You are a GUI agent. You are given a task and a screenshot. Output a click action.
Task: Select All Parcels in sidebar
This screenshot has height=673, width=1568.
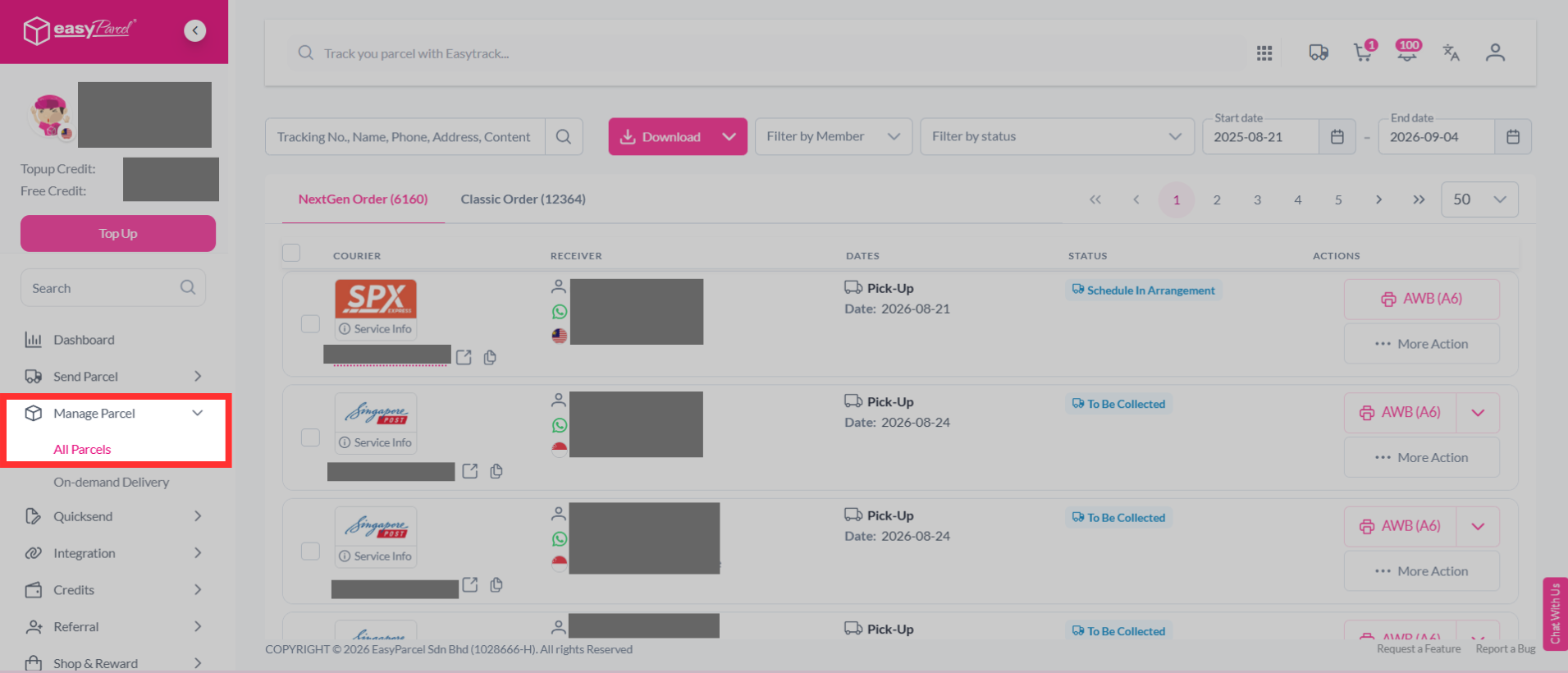pos(82,450)
